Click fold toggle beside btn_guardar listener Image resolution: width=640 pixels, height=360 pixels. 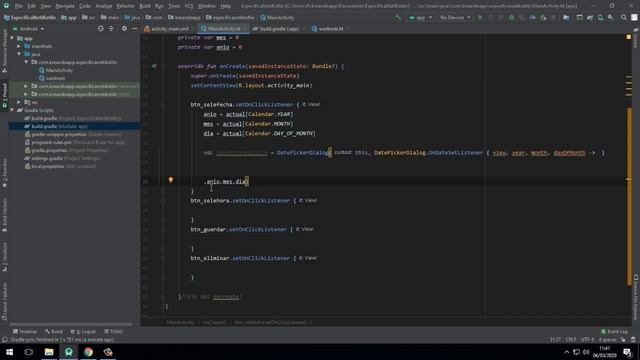163,229
